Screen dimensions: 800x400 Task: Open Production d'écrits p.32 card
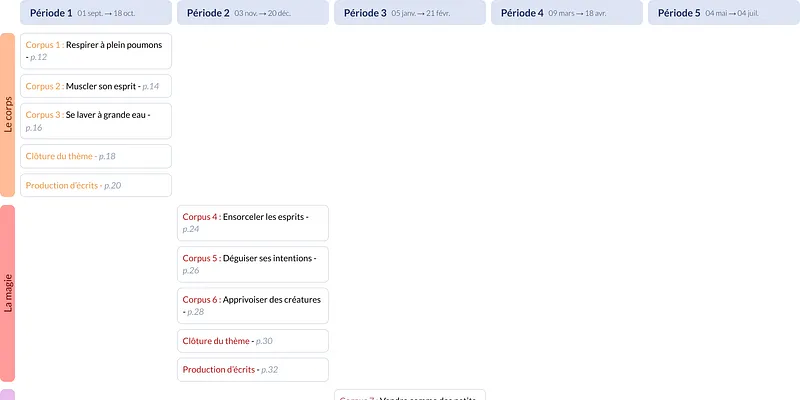(x=253, y=369)
